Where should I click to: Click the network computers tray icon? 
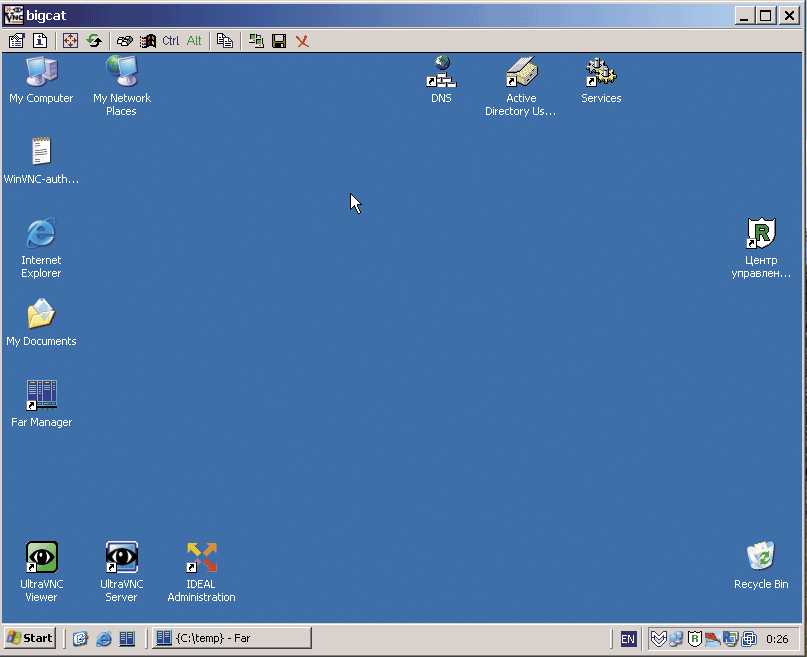[x=676, y=638]
